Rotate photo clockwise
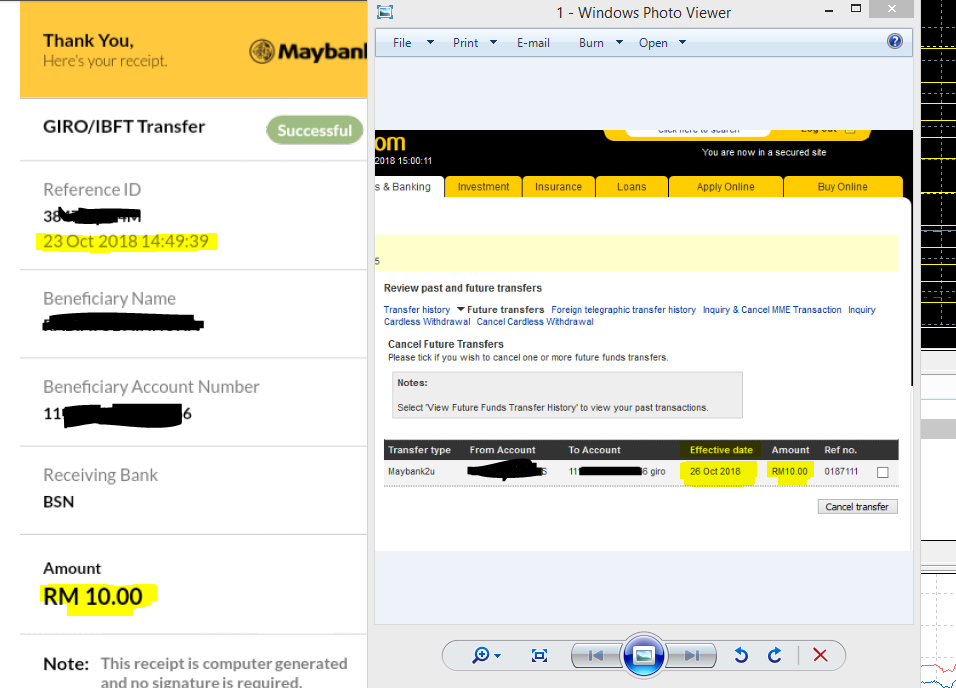The width and height of the screenshot is (956, 688). (774, 656)
